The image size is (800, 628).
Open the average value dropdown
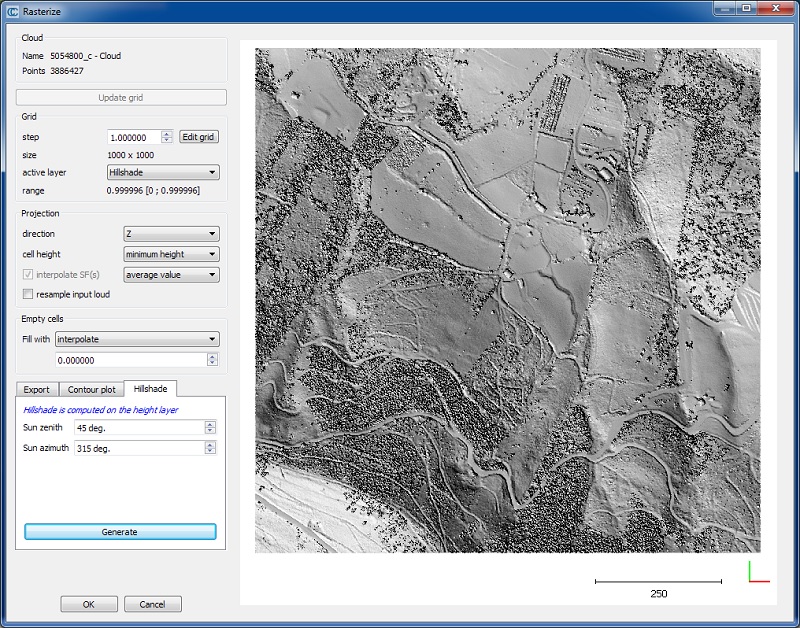(171, 275)
